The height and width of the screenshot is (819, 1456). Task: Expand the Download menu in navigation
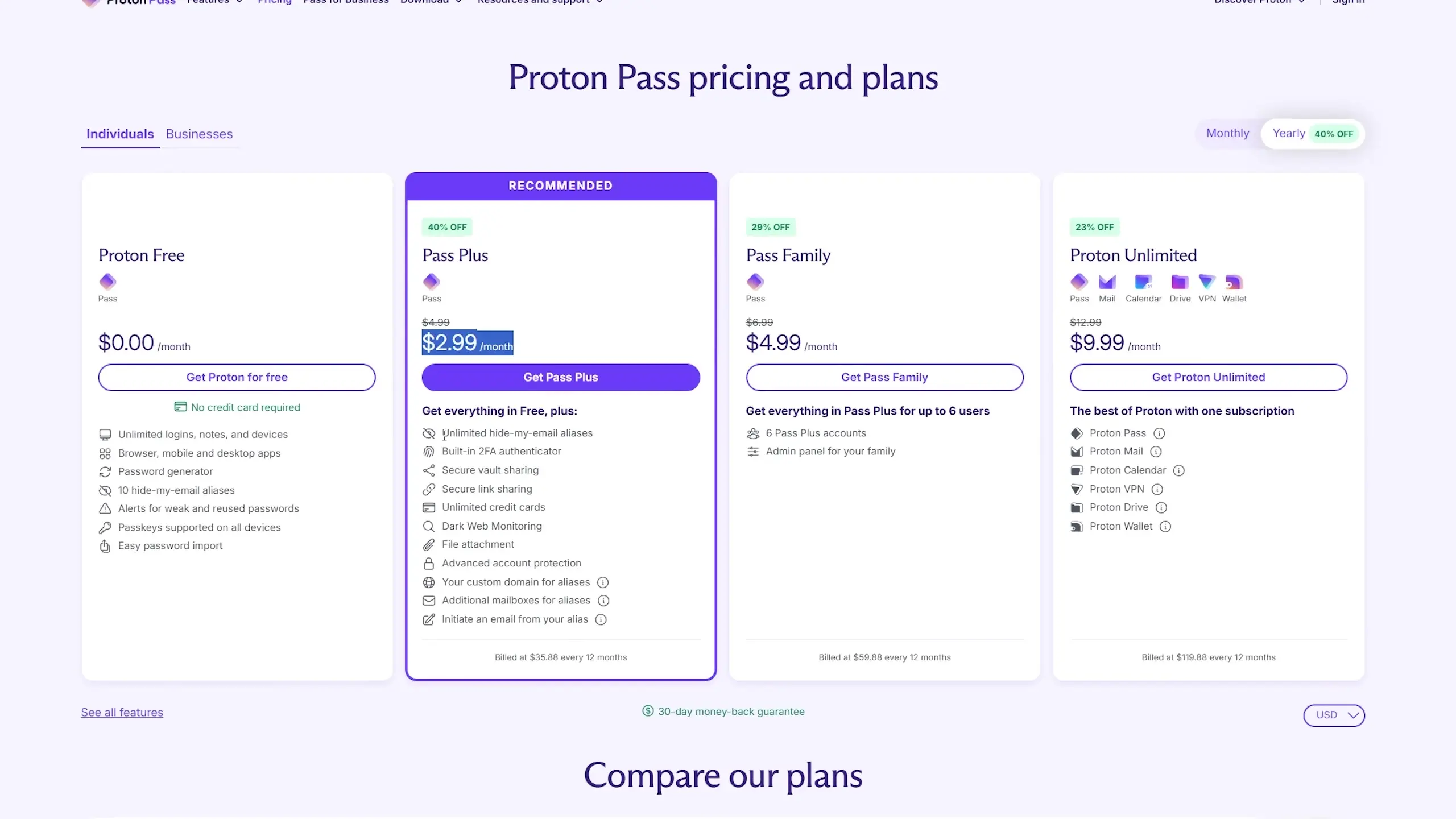click(x=432, y=2)
